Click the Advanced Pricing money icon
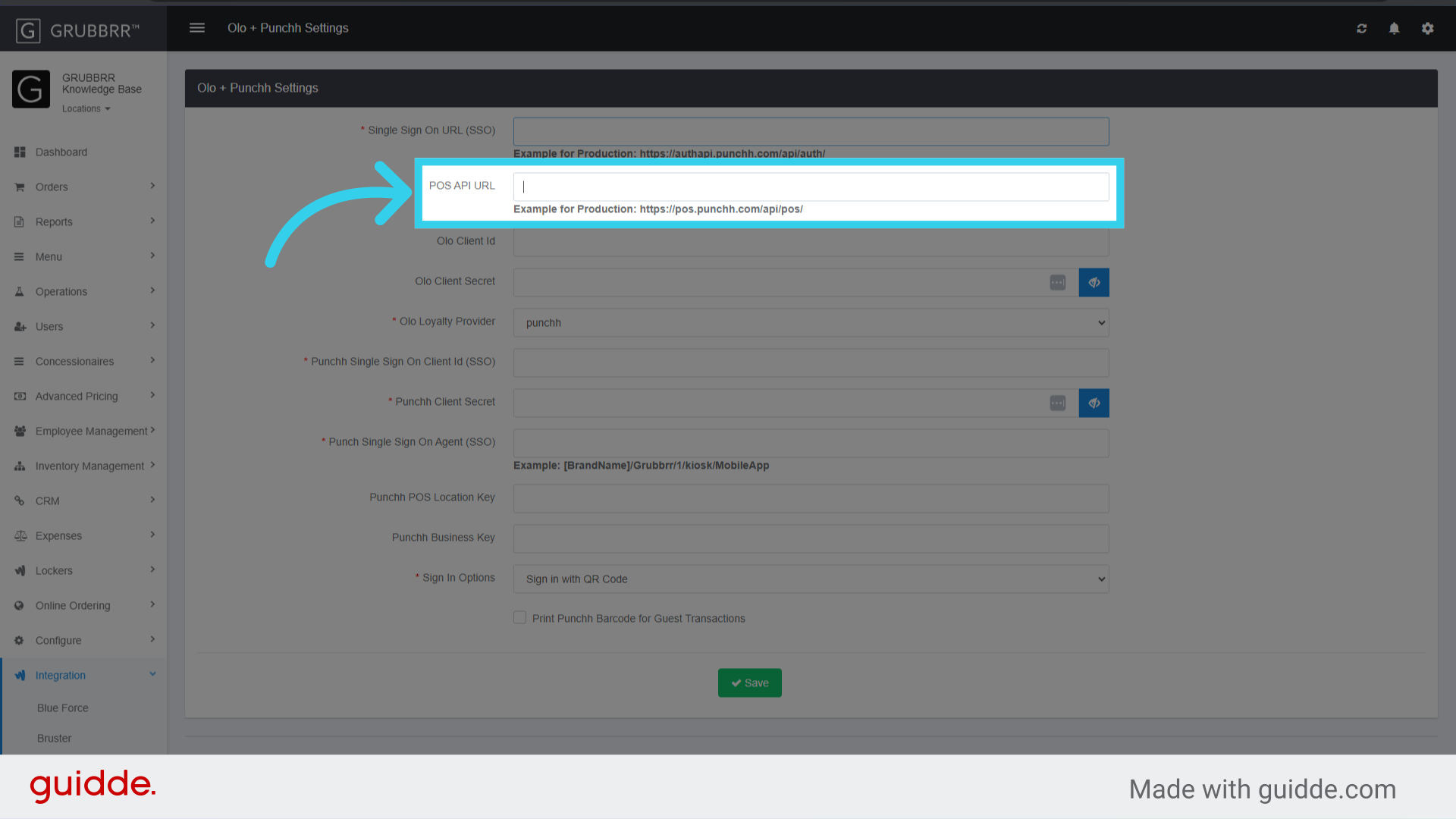Viewport: 1456px width, 819px height. [20, 397]
